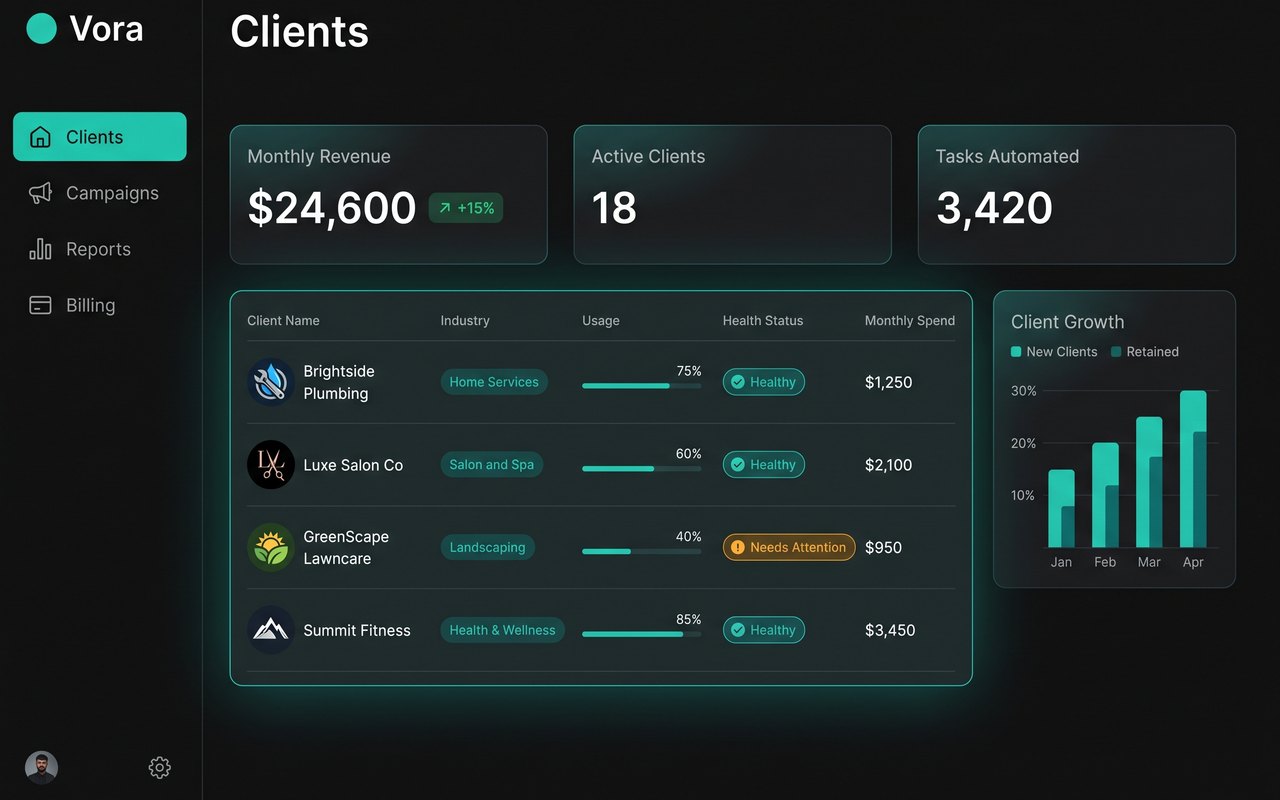
Task: Go to the Campaigns section
Action: tap(100, 193)
